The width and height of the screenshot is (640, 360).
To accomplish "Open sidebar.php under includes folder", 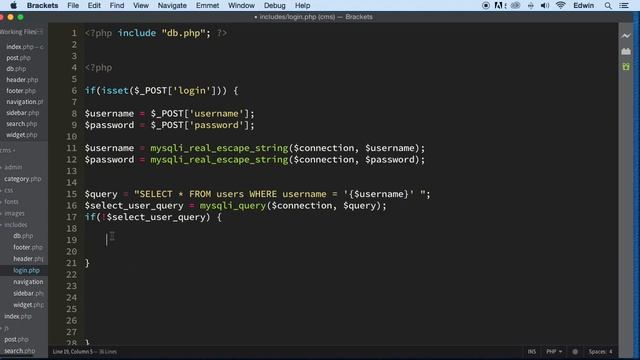I will (x=28, y=293).
